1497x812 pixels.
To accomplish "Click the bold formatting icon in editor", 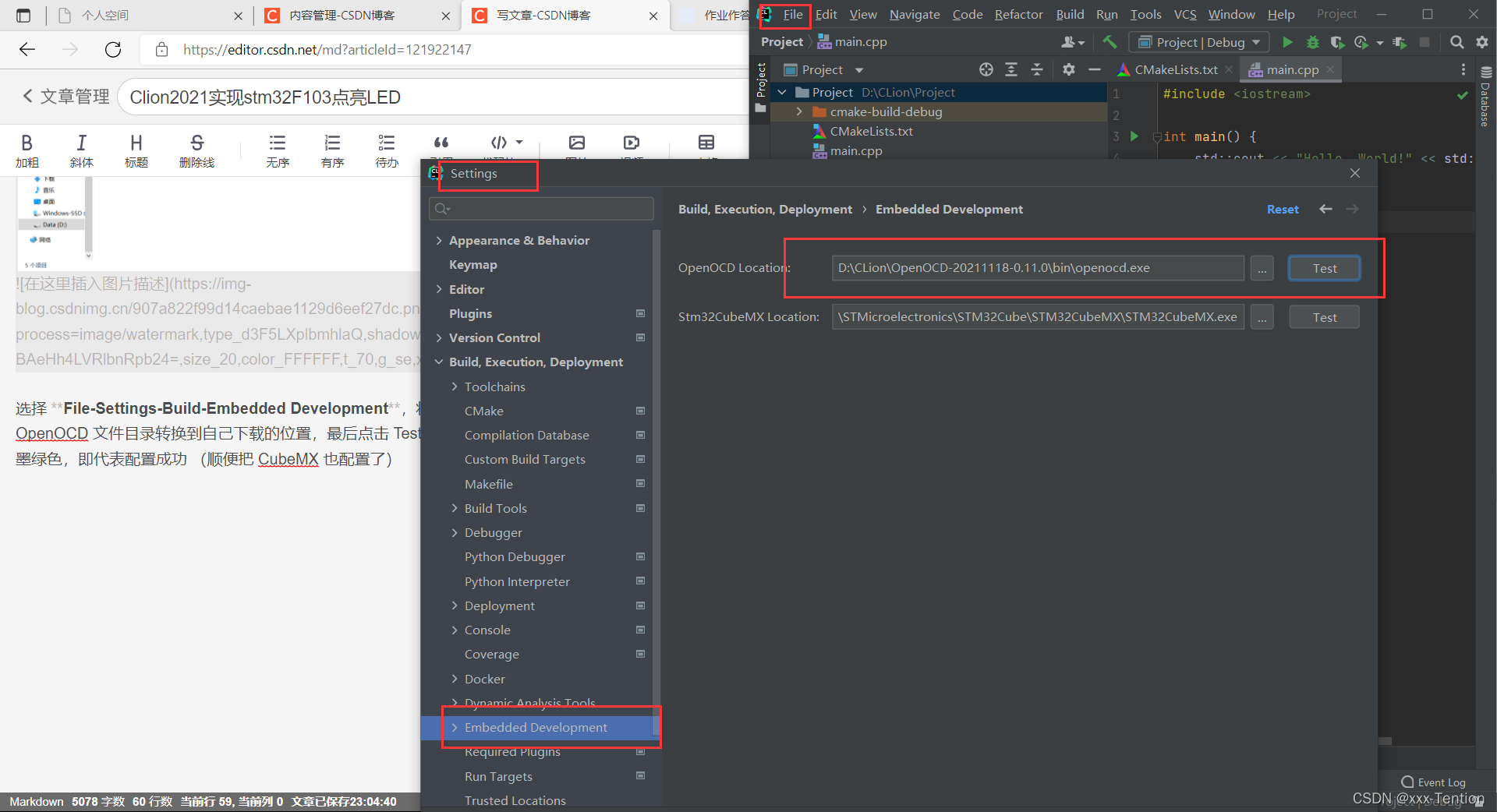I will coord(27,150).
